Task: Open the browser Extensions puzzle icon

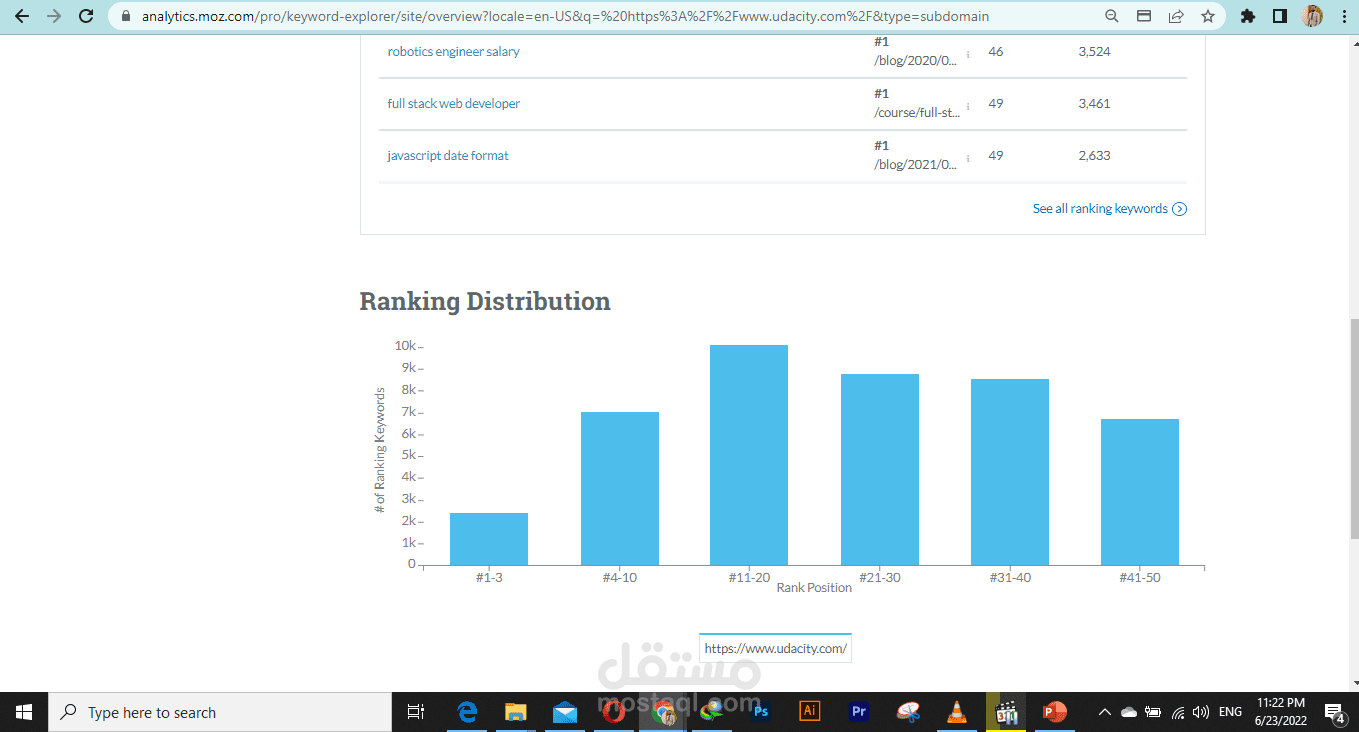Action: point(1248,16)
